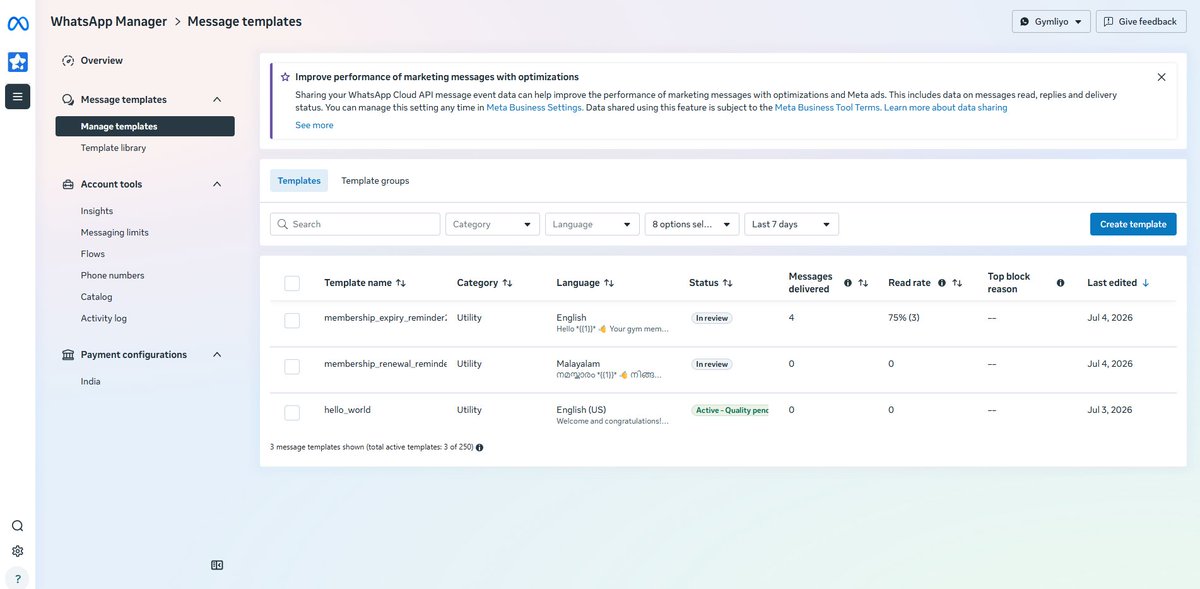
Task: Check the membership_expiry_reminder row checkbox
Action: click(292, 320)
